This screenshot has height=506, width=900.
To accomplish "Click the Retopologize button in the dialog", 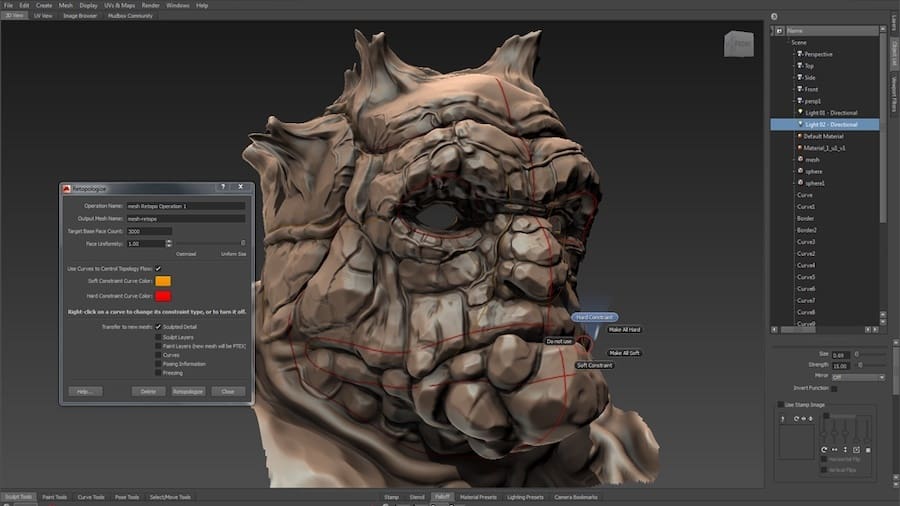I will pos(188,391).
